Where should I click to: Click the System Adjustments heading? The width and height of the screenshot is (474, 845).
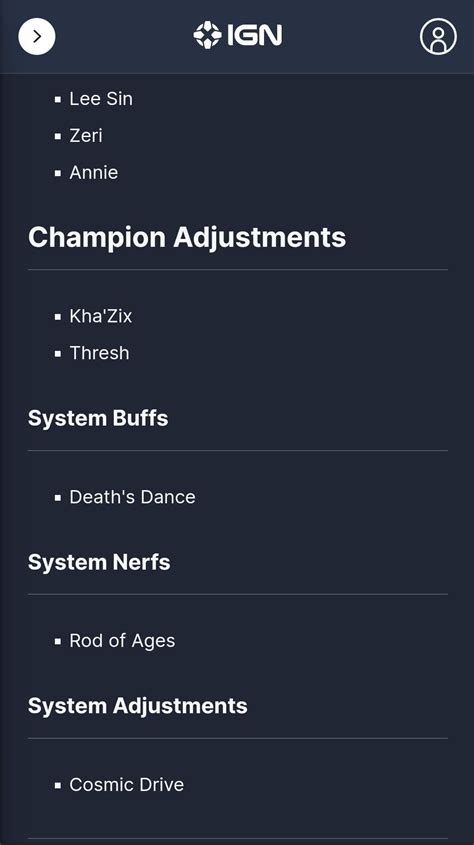(138, 706)
